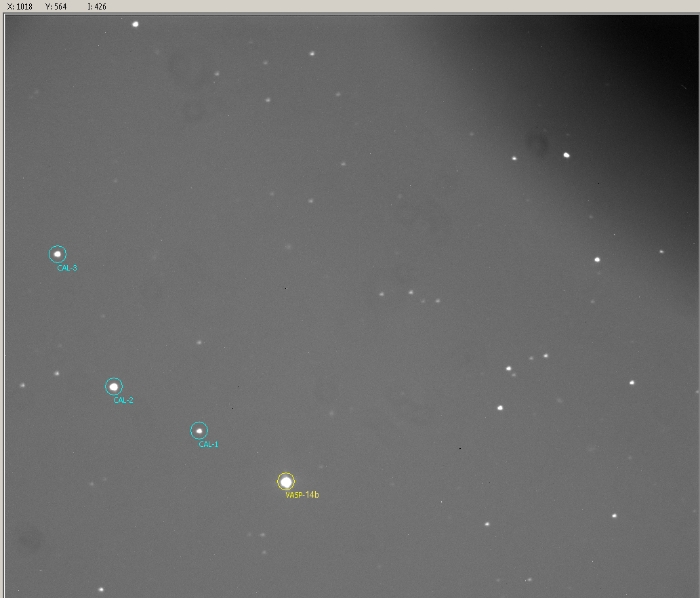Select the yellow WASP-14b target circle
The width and height of the screenshot is (700, 598).
286,482
